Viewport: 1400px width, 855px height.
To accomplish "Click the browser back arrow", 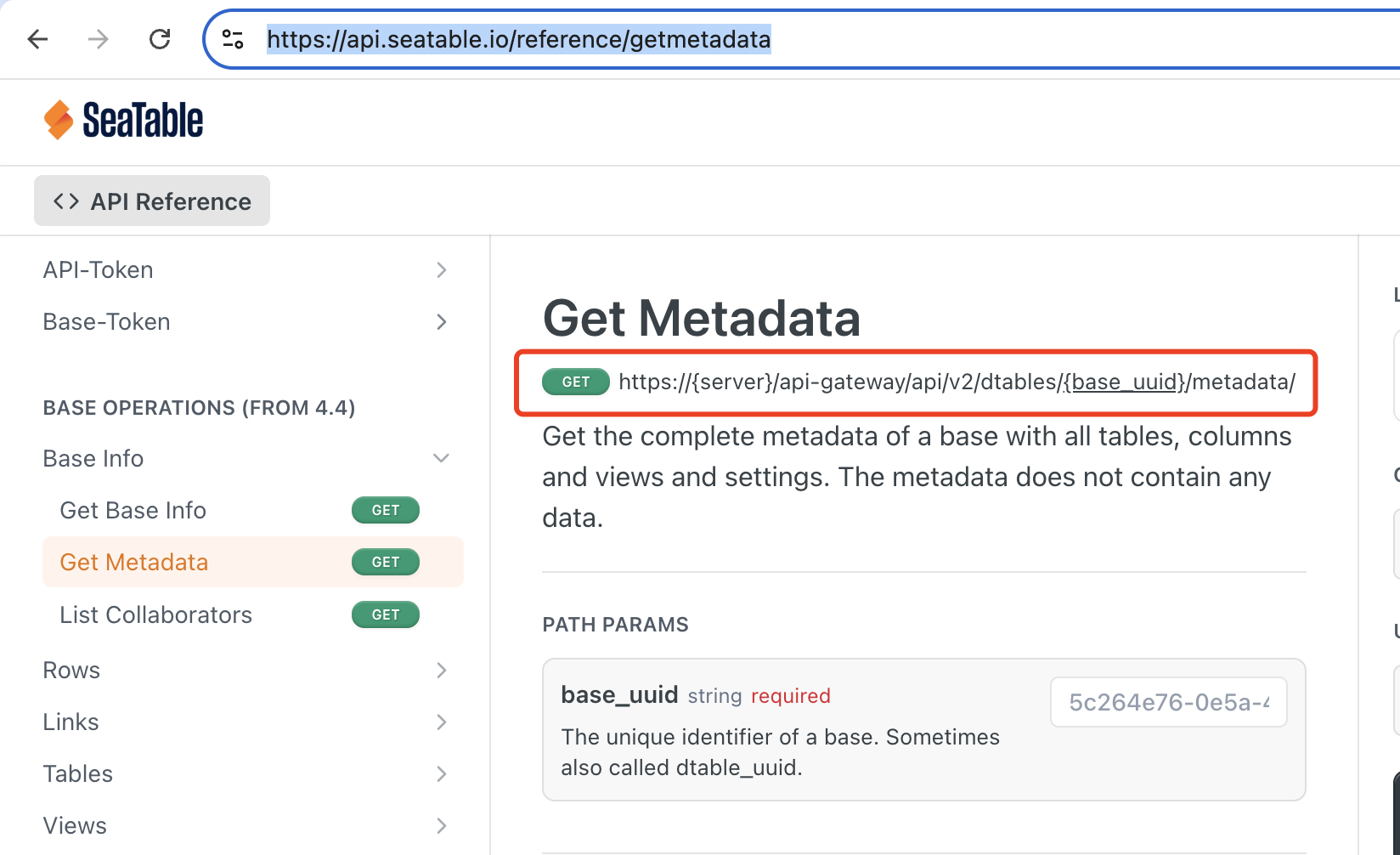I will click(x=38, y=39).
